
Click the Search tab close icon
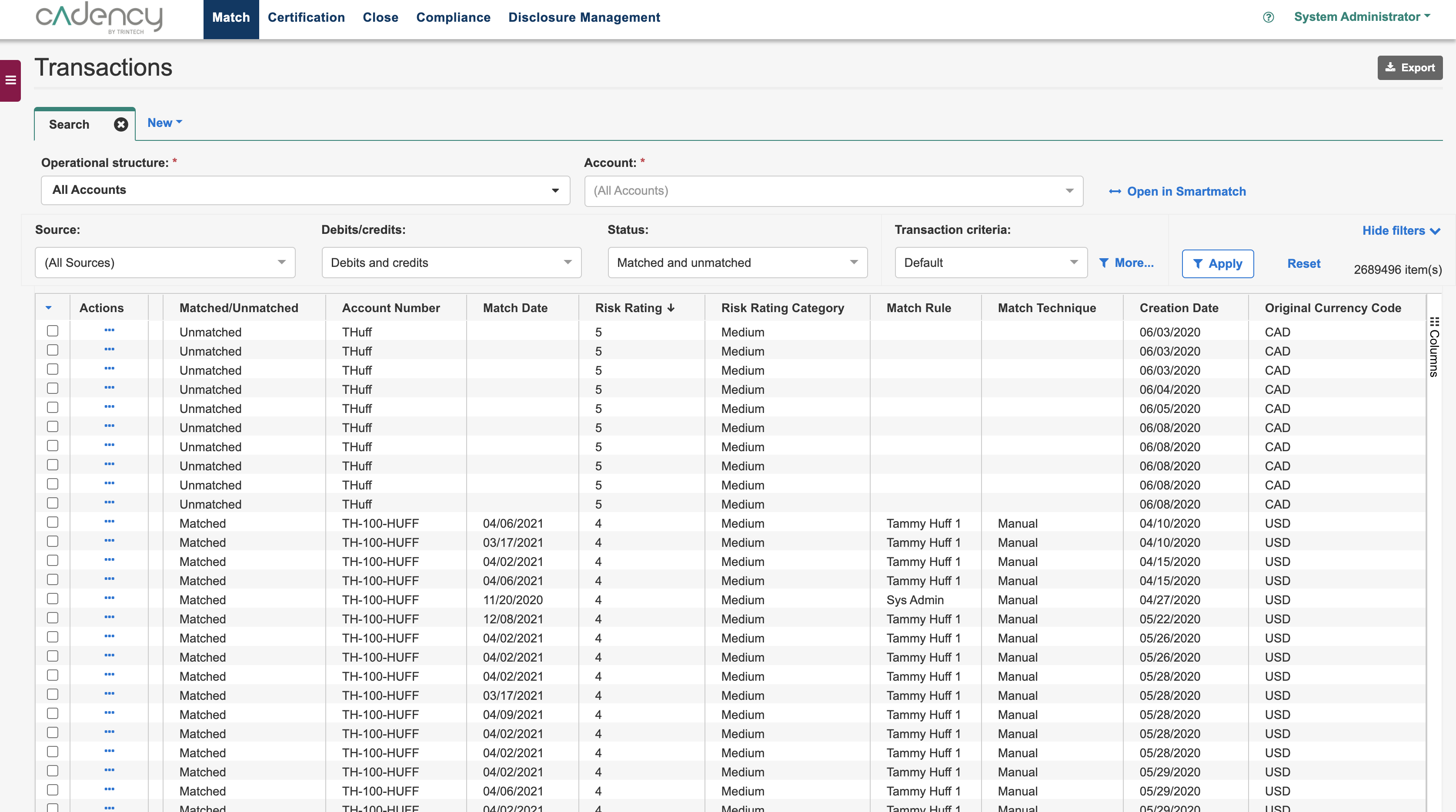pyautogui.click(x=121, y=123)
